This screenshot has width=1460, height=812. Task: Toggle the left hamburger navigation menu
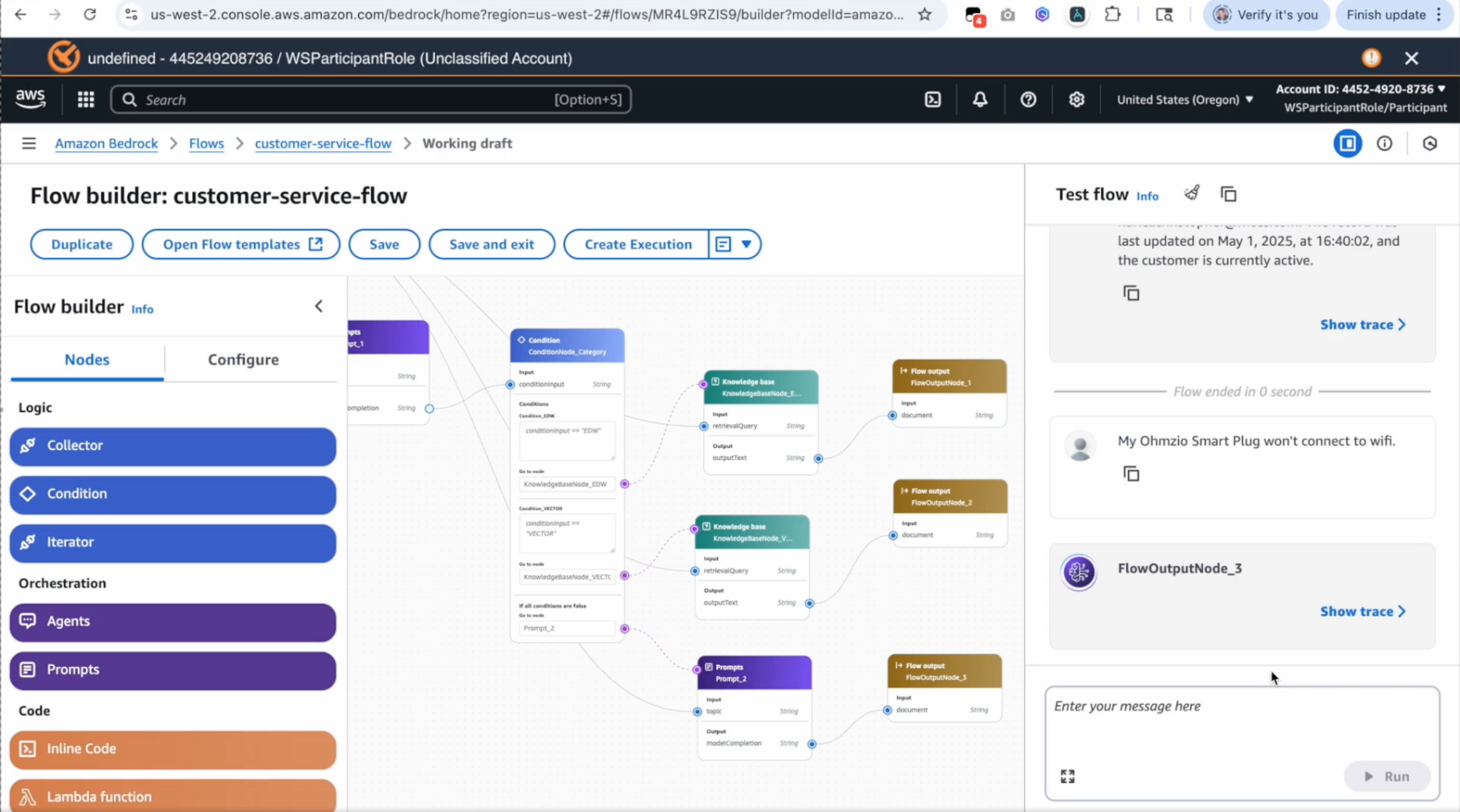tap(28, 144)
